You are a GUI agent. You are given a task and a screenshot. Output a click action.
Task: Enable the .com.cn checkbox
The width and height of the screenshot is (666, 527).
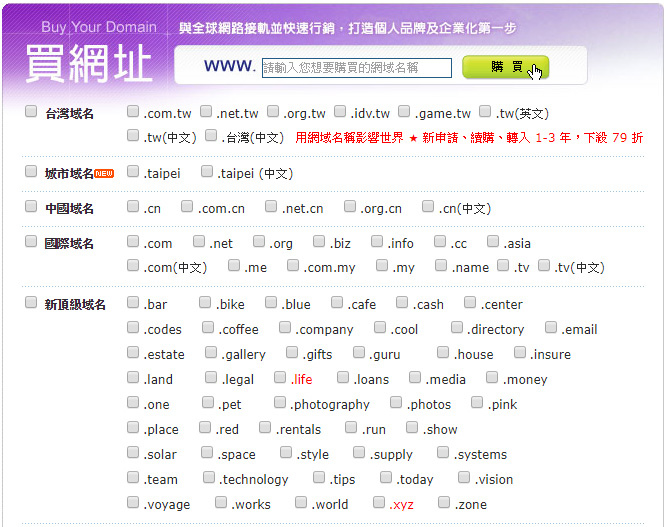187,207
